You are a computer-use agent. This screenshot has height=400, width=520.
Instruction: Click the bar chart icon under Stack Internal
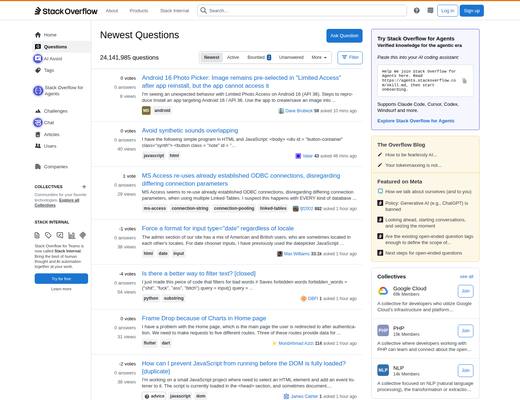coord(71,236)
